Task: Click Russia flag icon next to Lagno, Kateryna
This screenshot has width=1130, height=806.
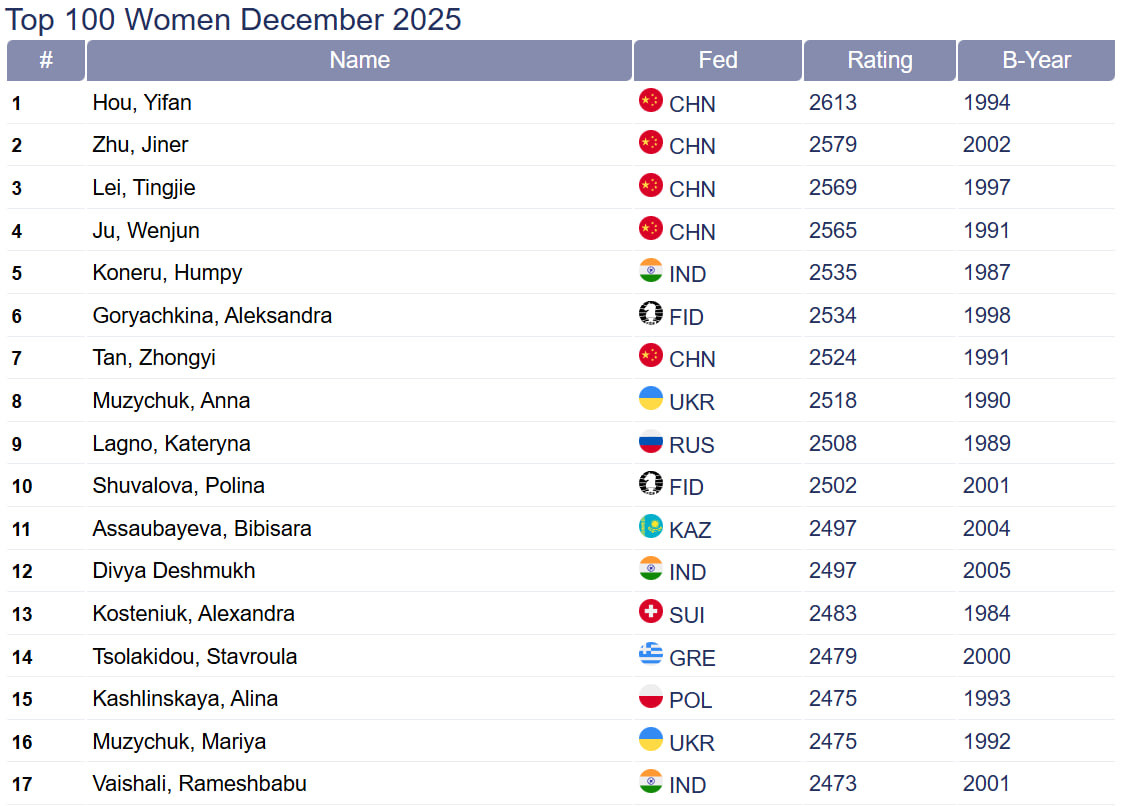Action: point(651,441)
